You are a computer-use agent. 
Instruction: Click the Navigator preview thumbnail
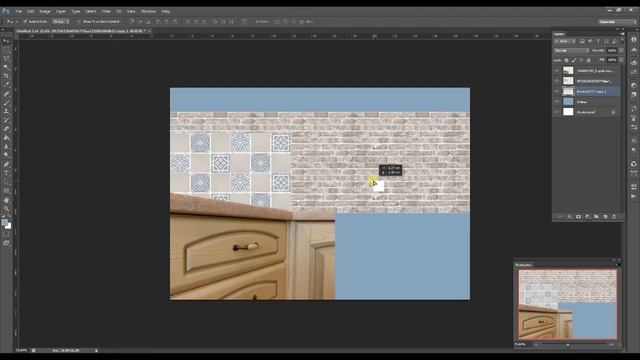pos(567,304)
